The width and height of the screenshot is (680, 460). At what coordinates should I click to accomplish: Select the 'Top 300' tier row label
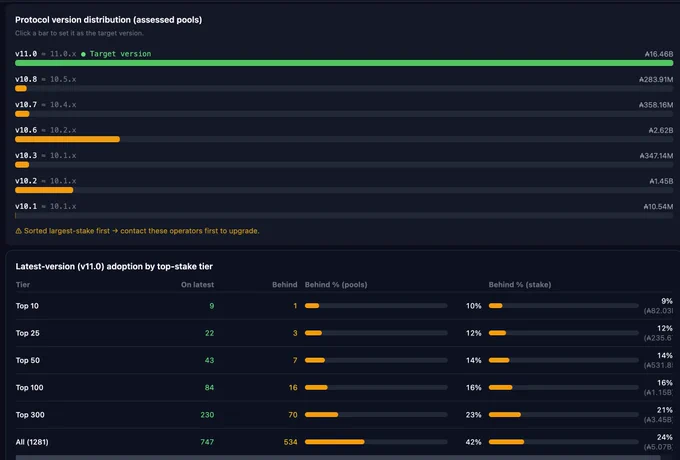(30, 415)
